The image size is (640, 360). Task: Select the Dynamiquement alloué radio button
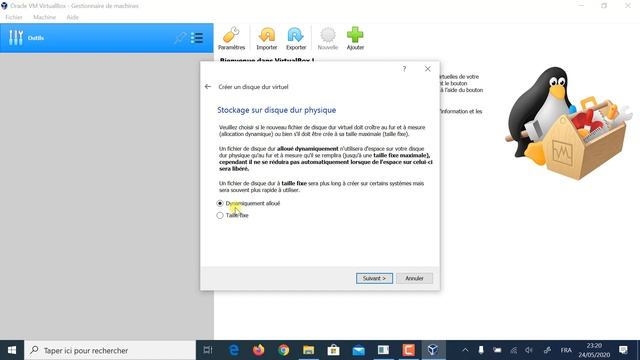click(x=220, y=203)
